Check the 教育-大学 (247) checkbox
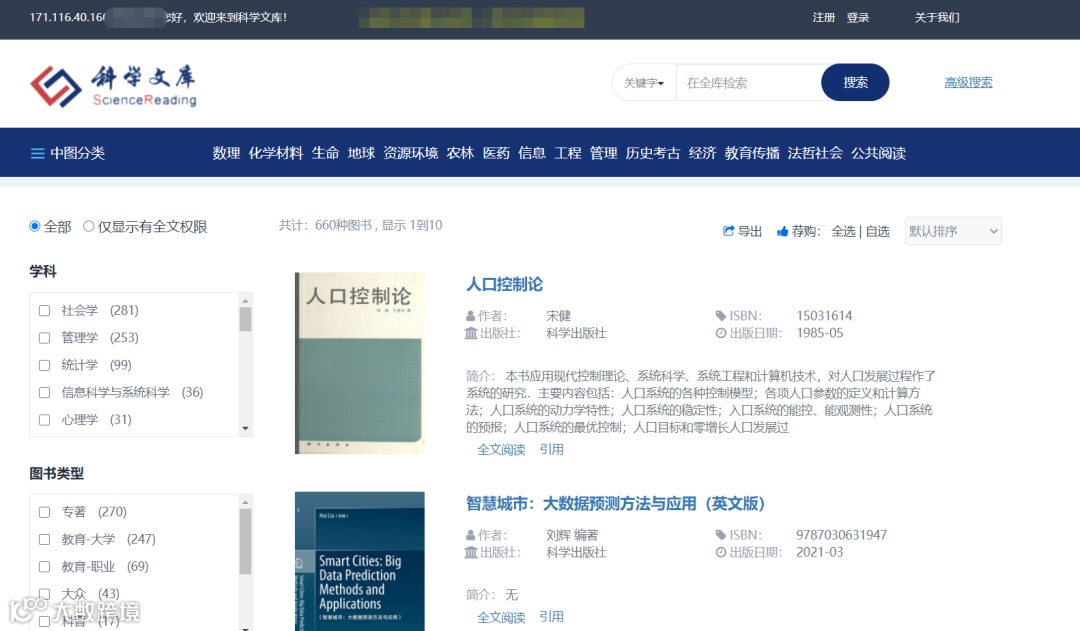The width and height of the screenshot is (1080, 631). [45, 539]
